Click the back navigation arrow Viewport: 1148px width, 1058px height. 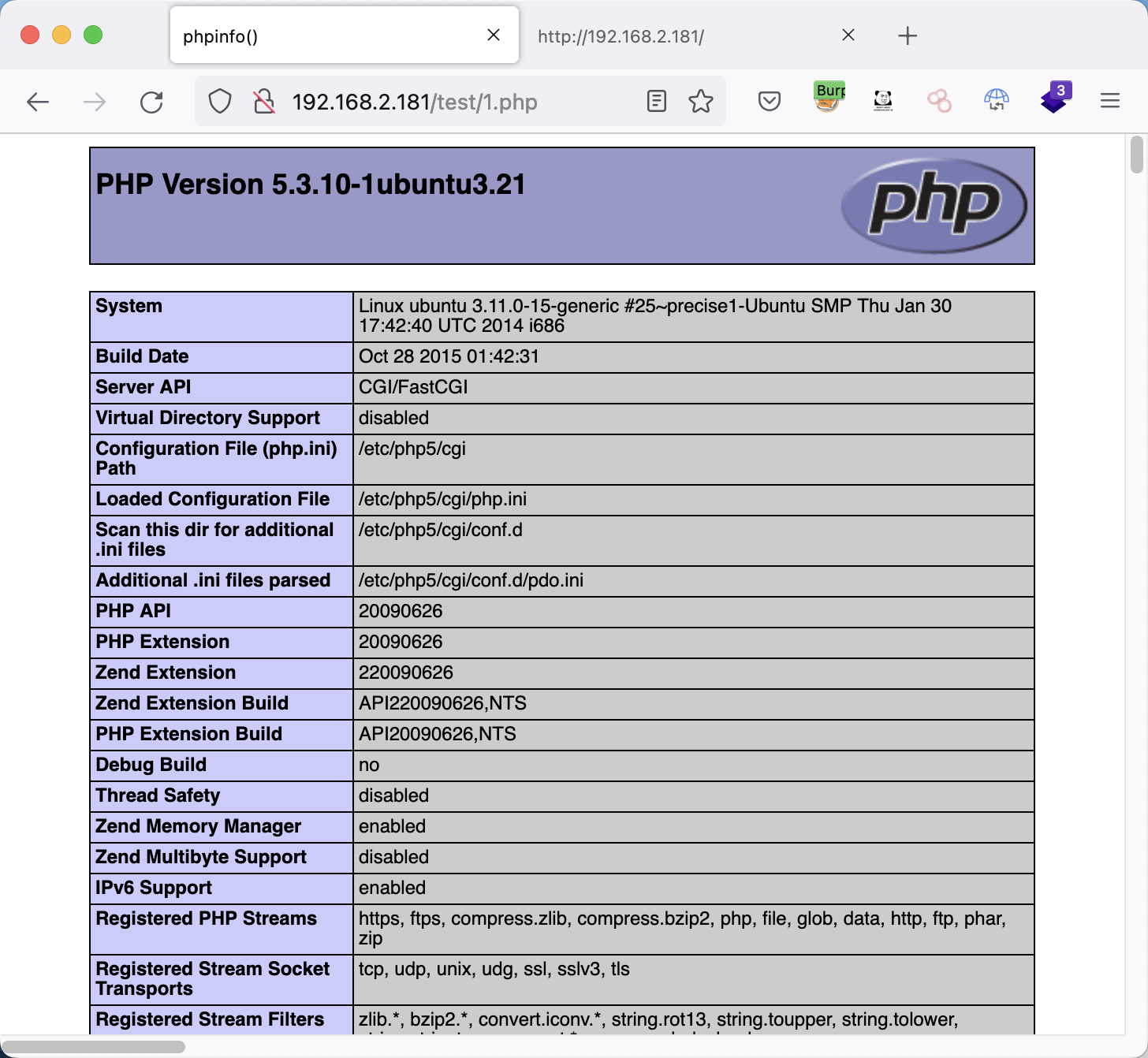38,102
